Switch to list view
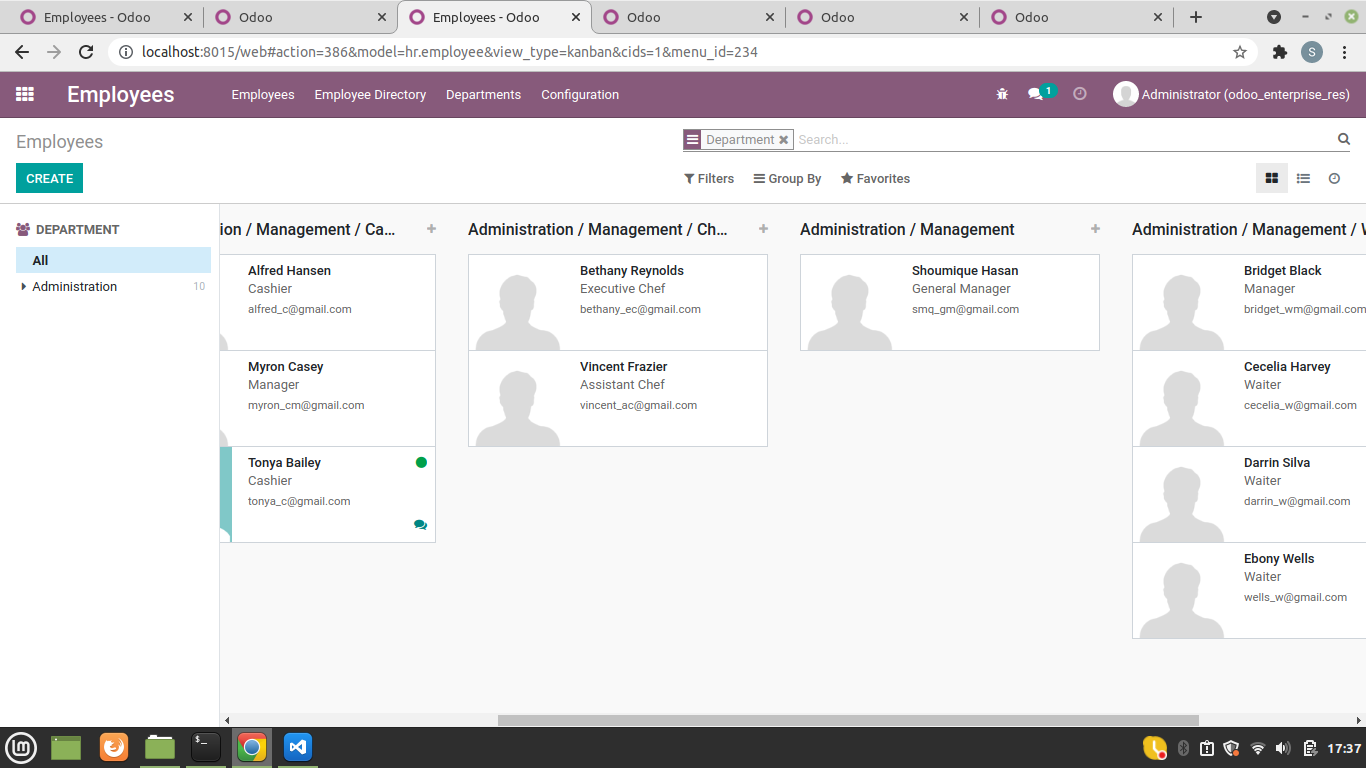 pos(1303,178)
